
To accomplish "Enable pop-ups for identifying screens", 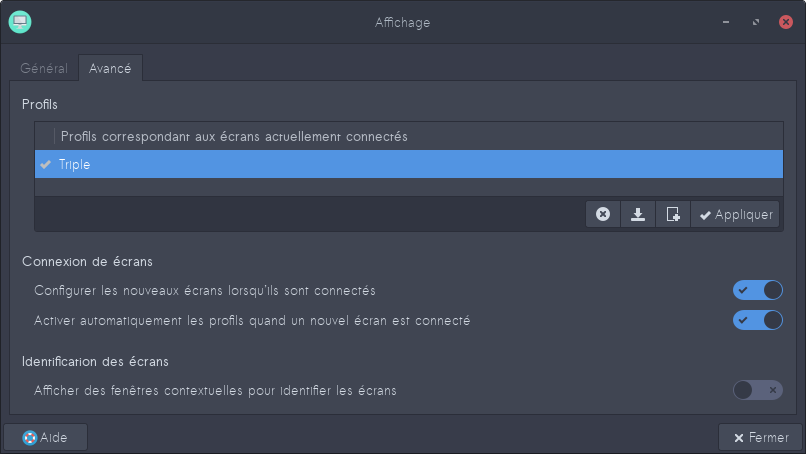I will [757, 390].
